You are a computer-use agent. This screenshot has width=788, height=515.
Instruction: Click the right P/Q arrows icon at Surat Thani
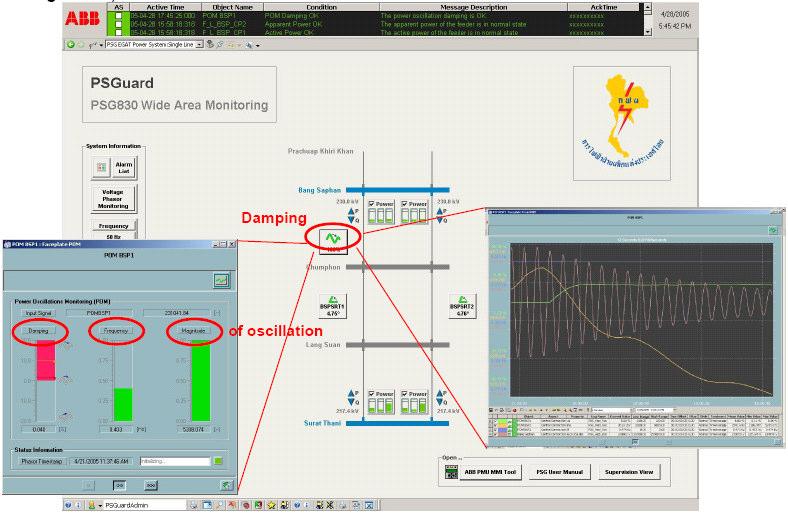(442, 397)
